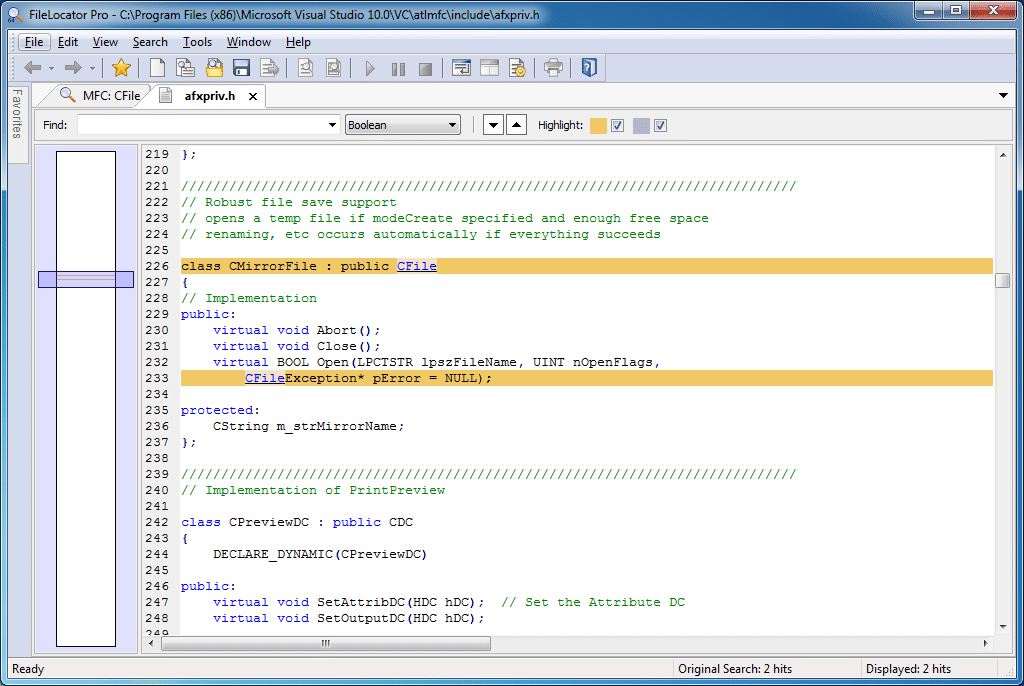Open the tab list dropdown arrow

[x=1003, y=96]
